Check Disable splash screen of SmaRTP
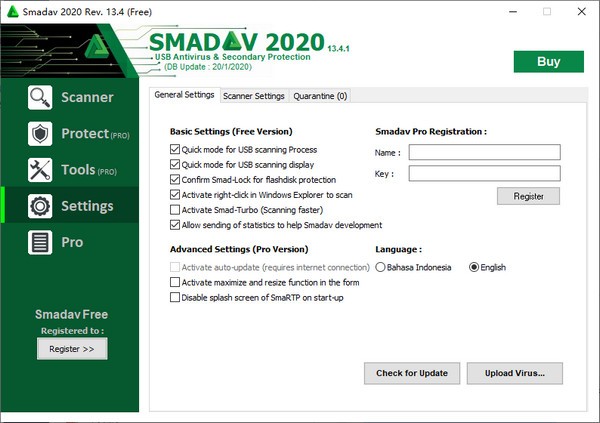 [x=176, y=298]
